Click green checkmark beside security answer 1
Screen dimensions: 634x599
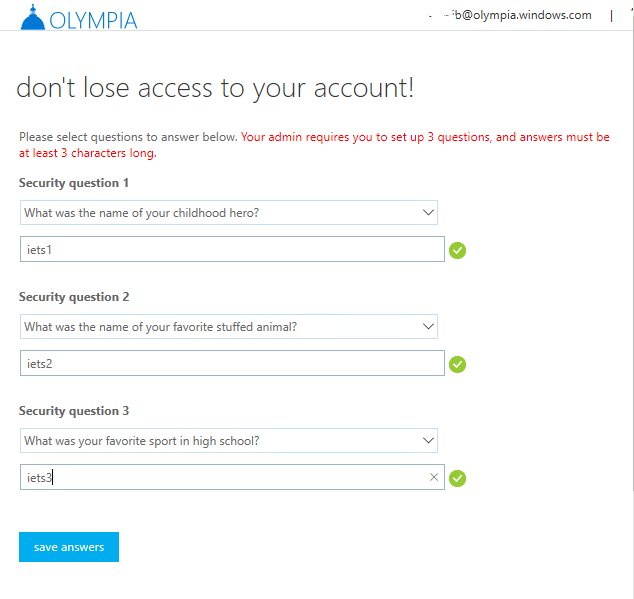[x=458, y=250]
